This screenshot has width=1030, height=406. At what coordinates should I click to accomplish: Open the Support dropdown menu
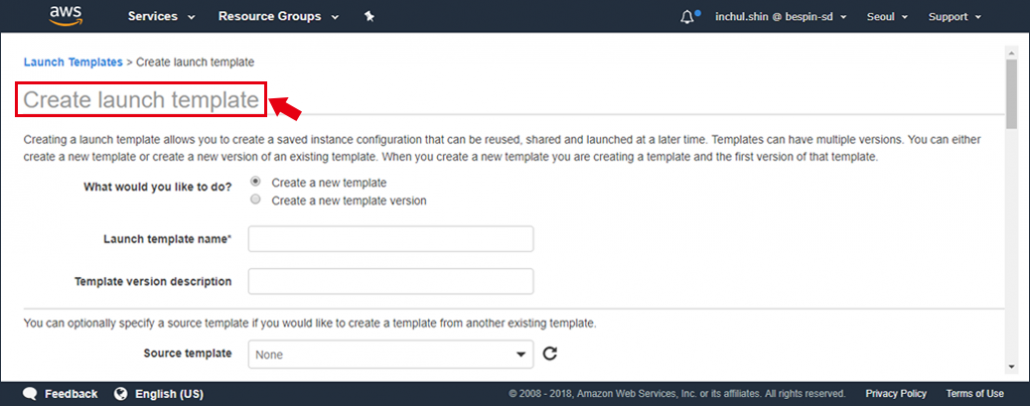954,16
